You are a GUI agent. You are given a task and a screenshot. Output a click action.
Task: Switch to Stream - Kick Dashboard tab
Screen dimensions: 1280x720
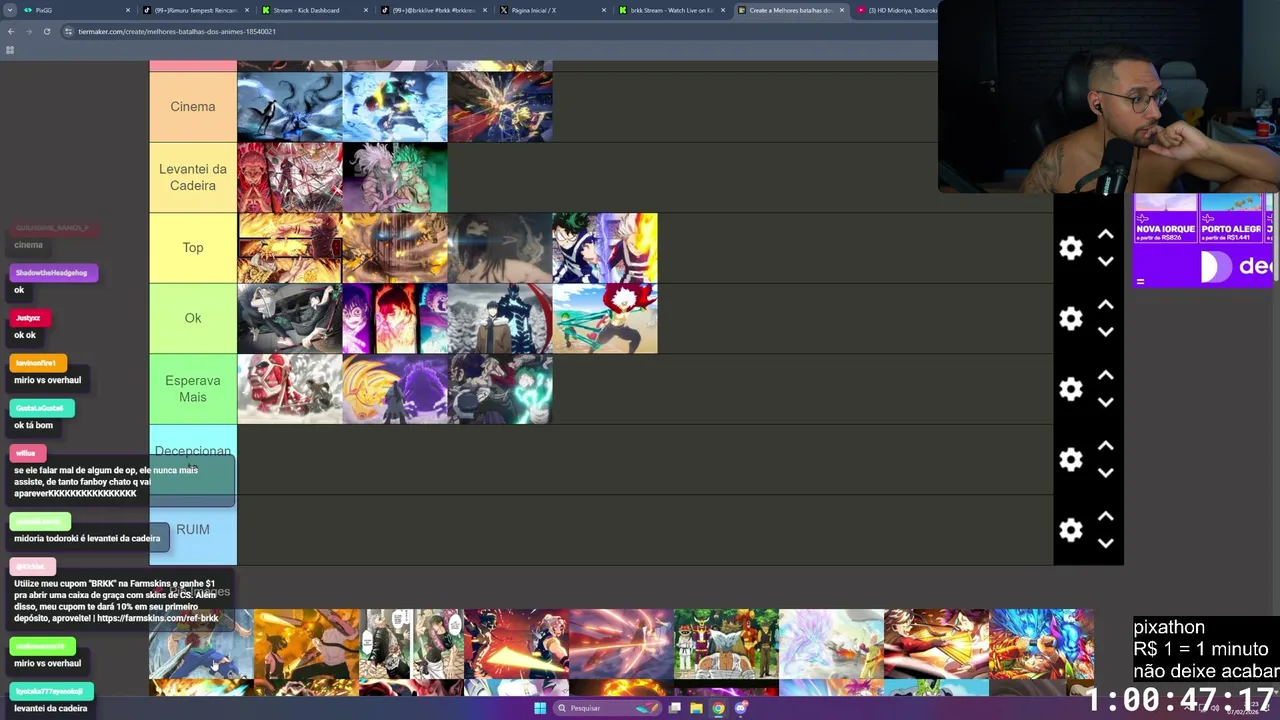pyautogui.click(x=316, y=10)
